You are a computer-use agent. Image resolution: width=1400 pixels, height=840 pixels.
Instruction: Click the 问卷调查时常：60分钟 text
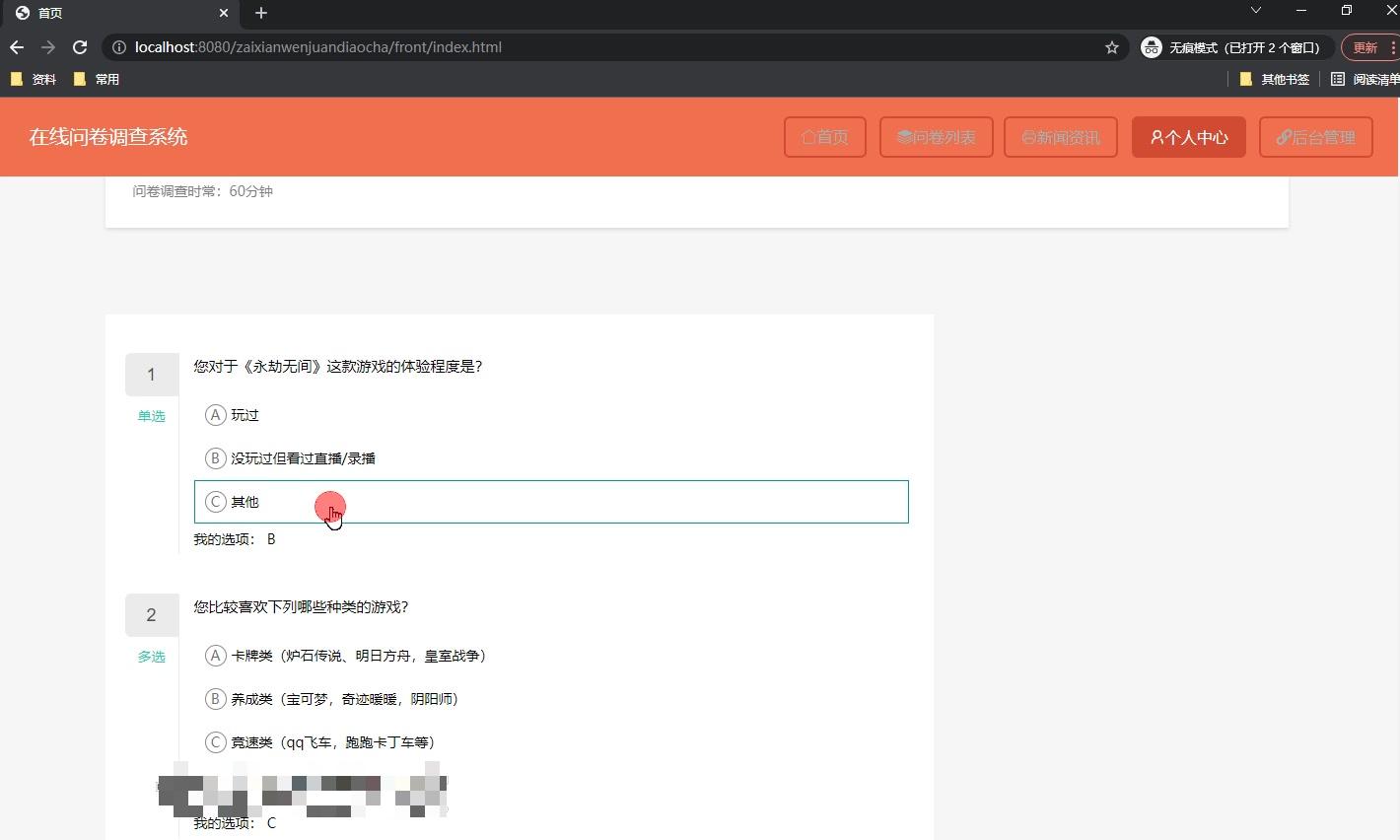[203, 191]
